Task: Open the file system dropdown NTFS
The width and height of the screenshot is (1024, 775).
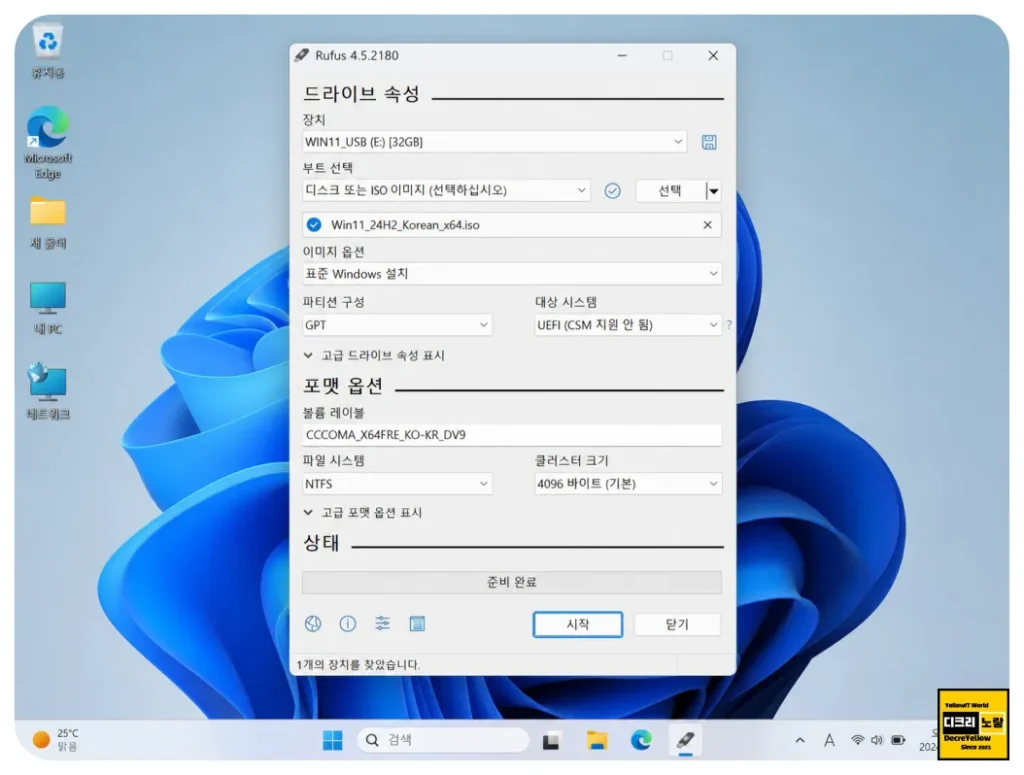Action: pos(397,484)
